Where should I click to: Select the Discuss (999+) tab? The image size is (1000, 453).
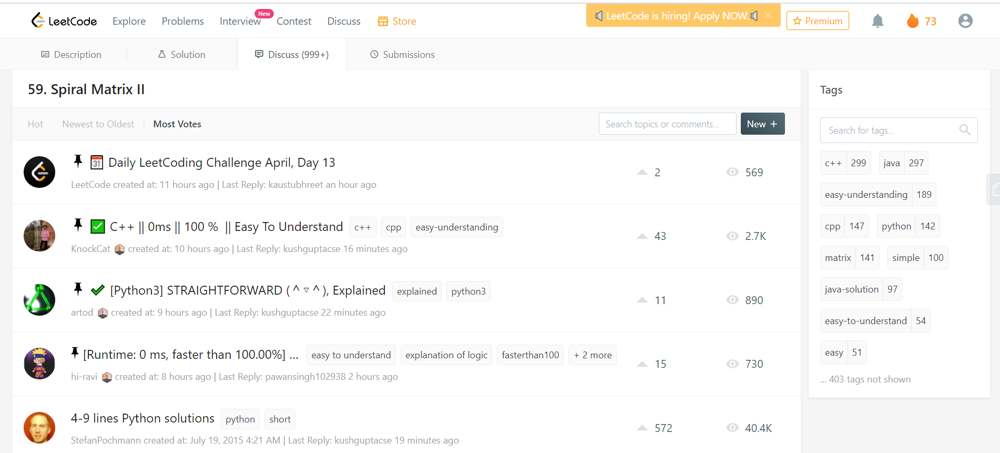tap(291, 54)
